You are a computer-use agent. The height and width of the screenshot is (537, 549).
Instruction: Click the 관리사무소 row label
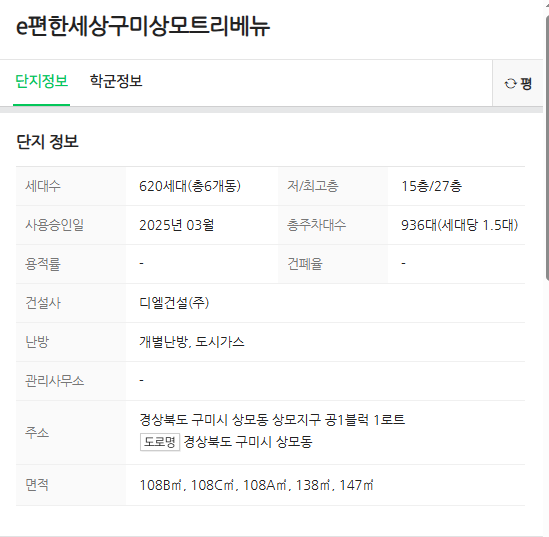tap(54, 381)
